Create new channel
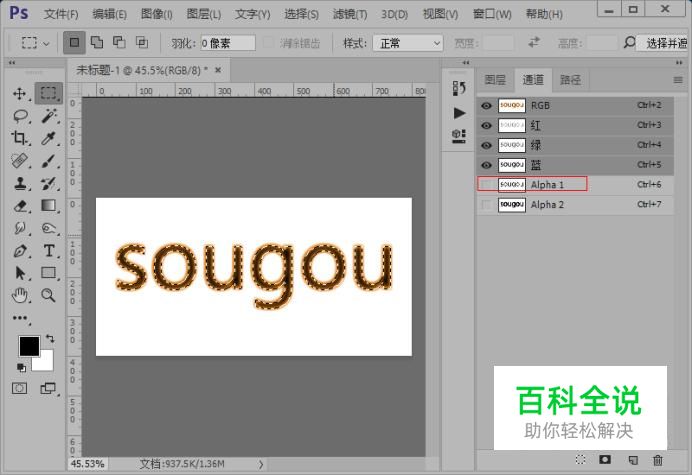692x475 pixels. pyautogui.click(x=633, y=460)
